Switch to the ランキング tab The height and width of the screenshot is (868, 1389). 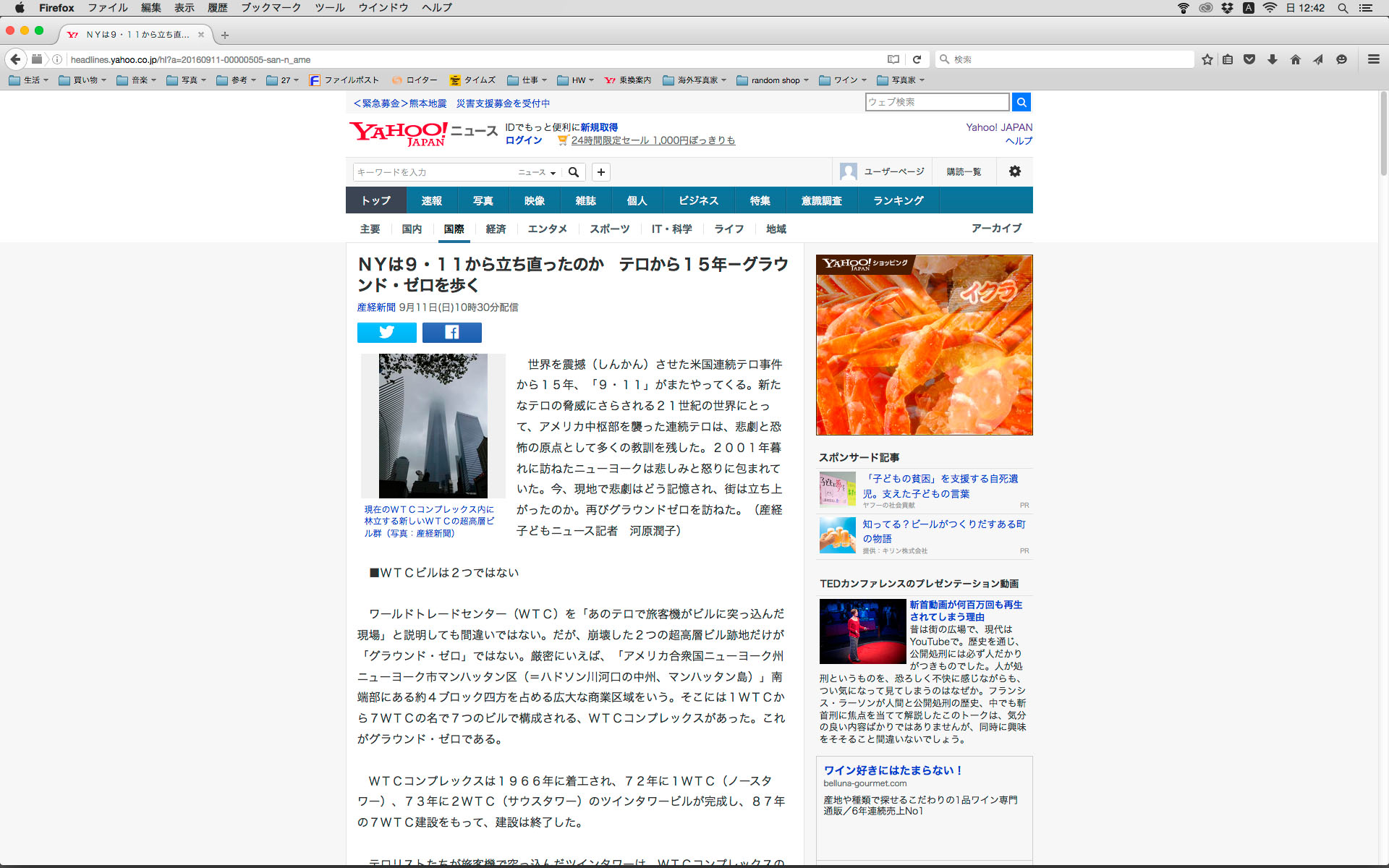[x=898, y=200]
